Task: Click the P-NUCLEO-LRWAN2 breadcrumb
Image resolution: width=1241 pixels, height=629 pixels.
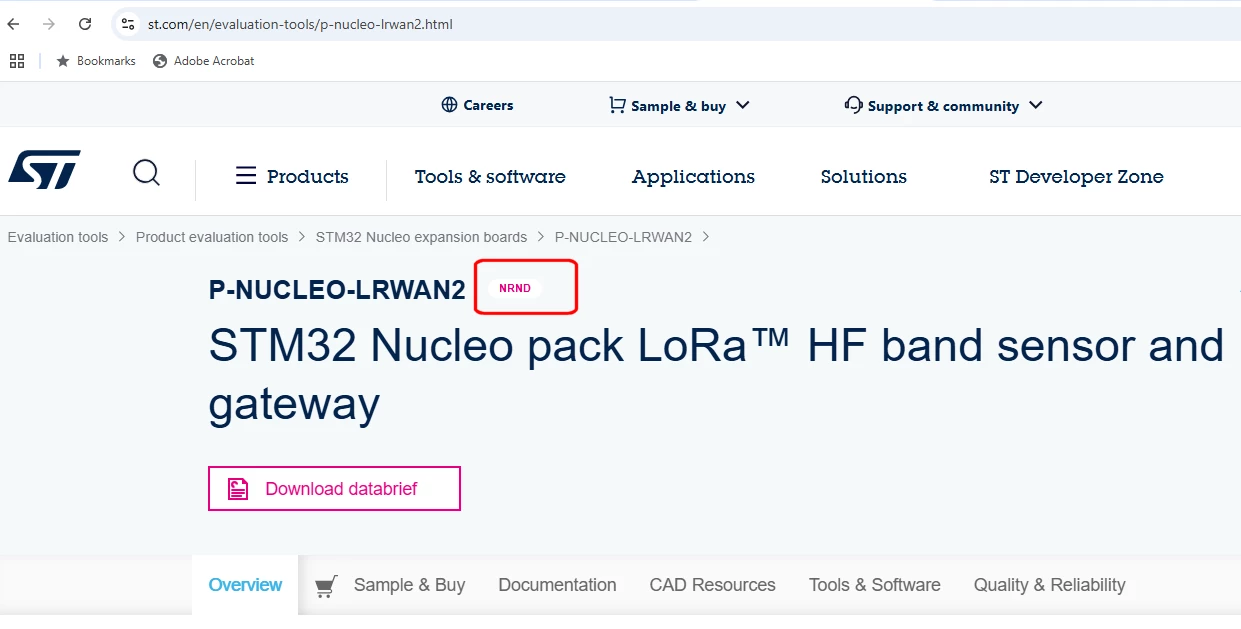Action: 623,237
